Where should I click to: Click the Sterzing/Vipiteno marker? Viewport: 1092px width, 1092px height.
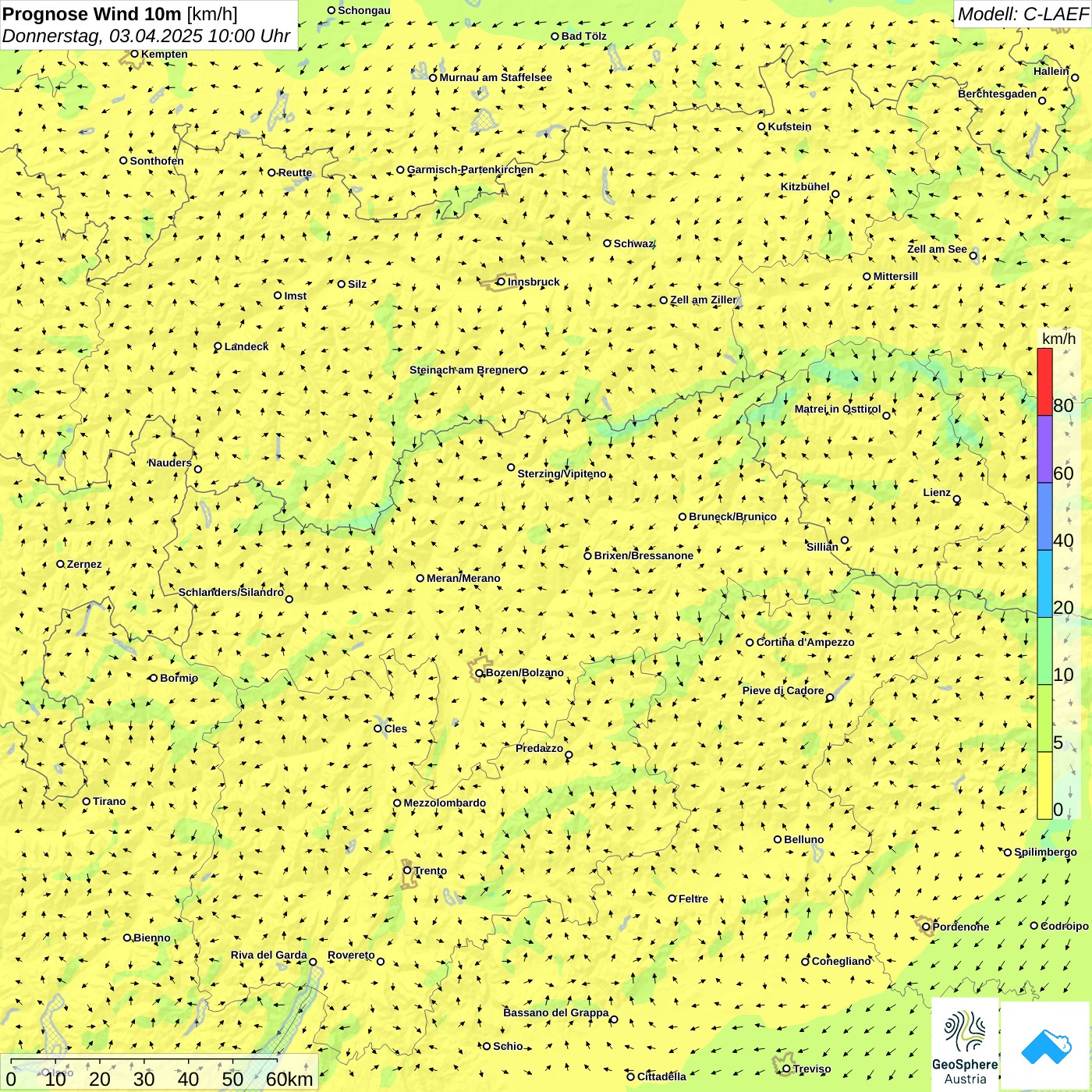pos(511,467)
